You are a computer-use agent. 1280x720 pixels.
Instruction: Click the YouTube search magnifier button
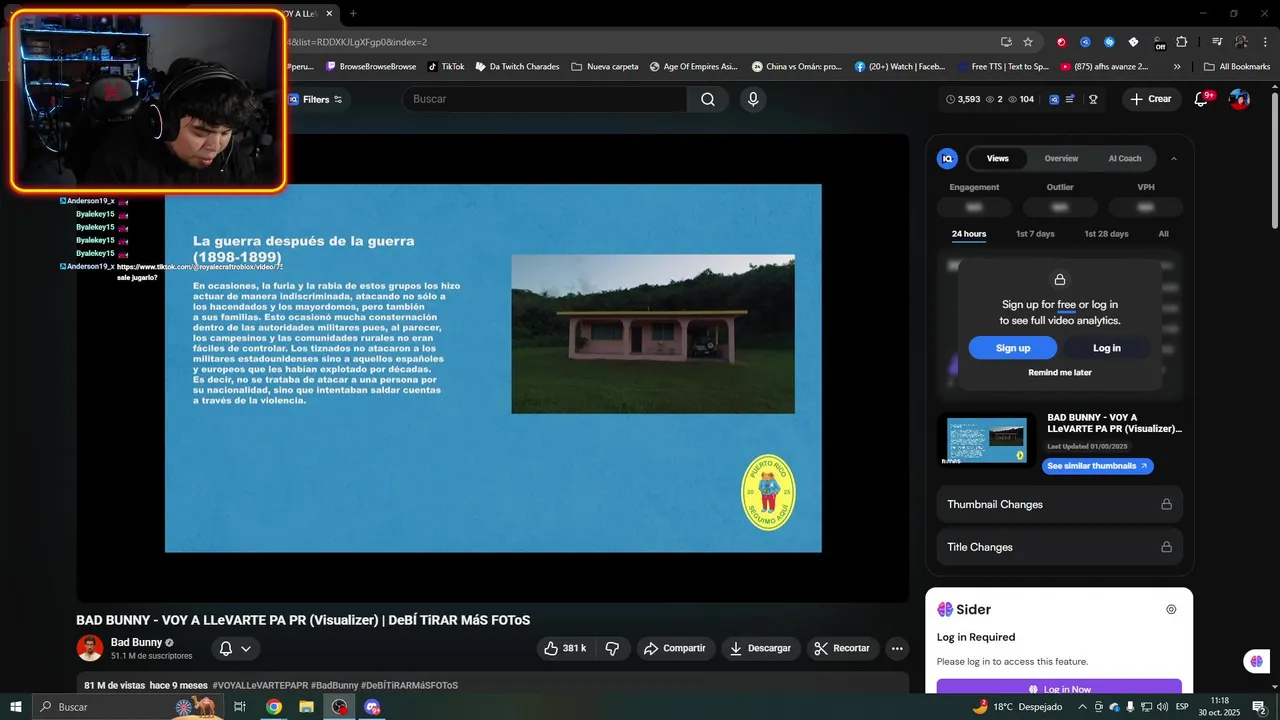tap(708, 99)
